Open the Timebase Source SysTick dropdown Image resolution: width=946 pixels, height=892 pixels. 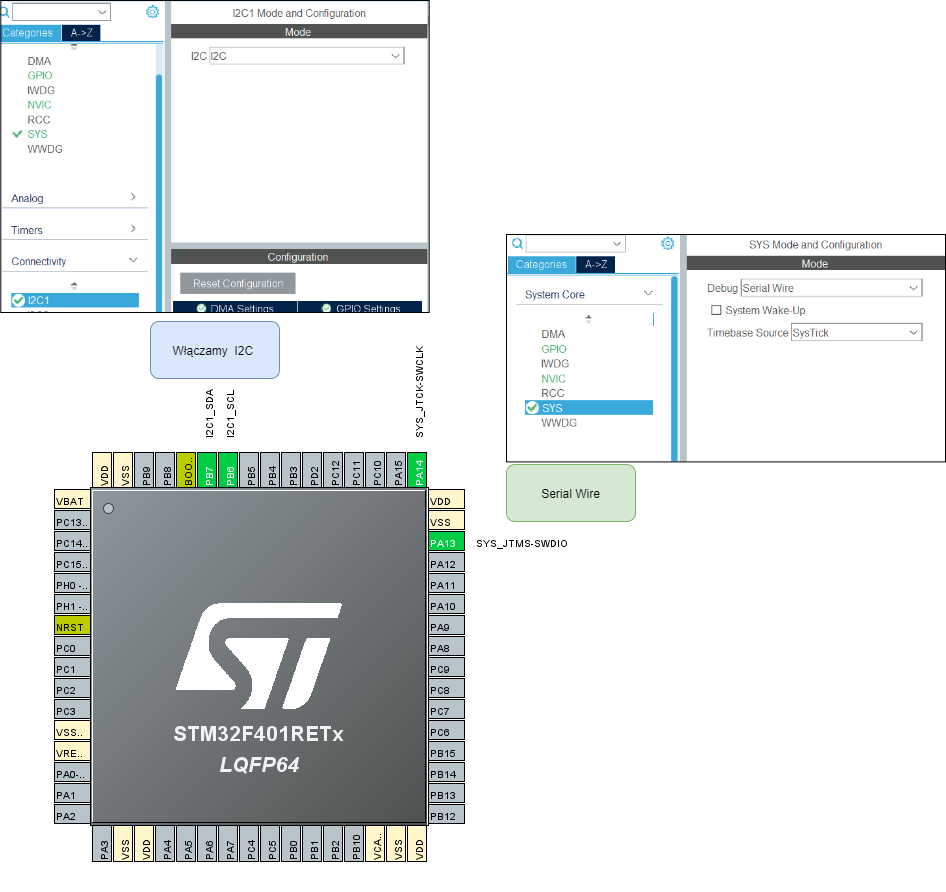tap(855, 333)
